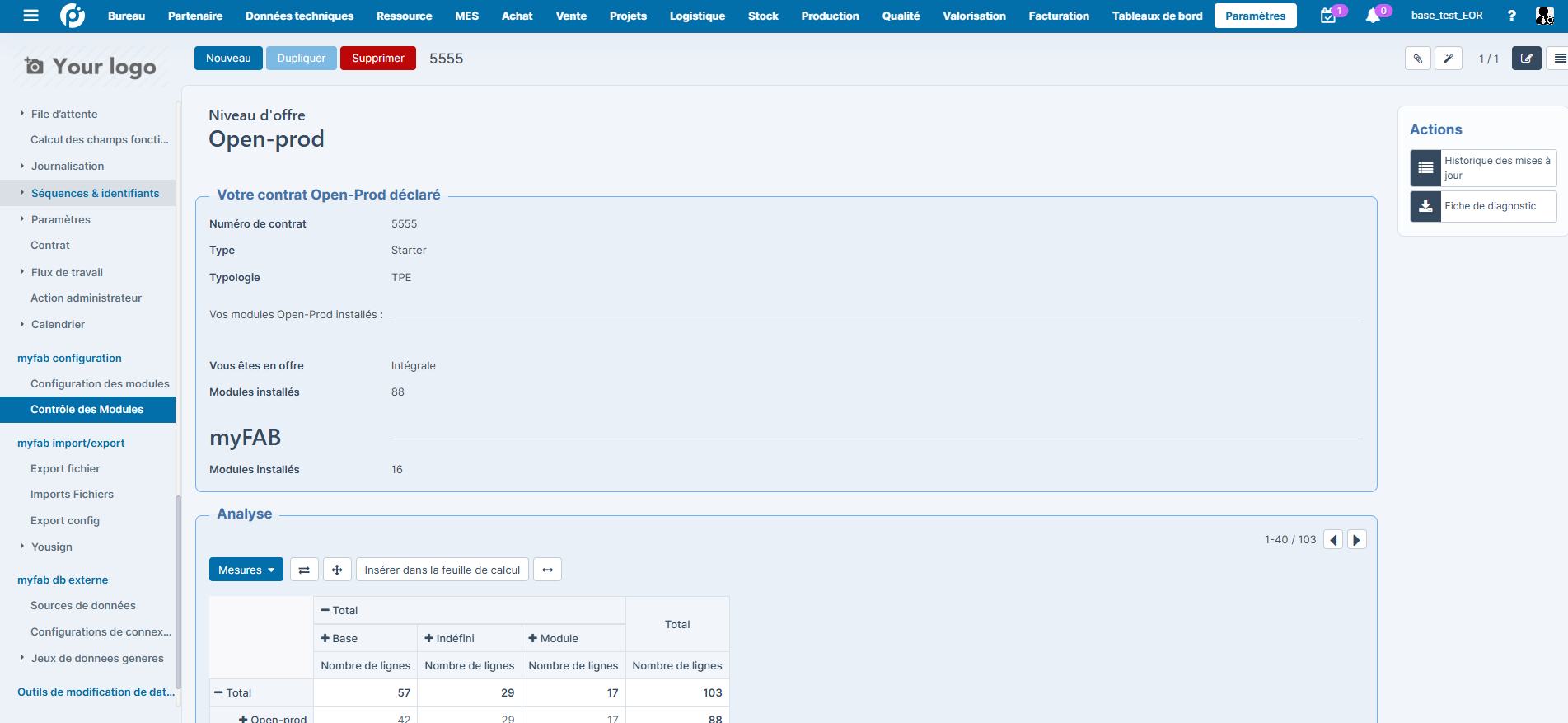Go to previous page of analysis rows

[x=1333, y=540]
